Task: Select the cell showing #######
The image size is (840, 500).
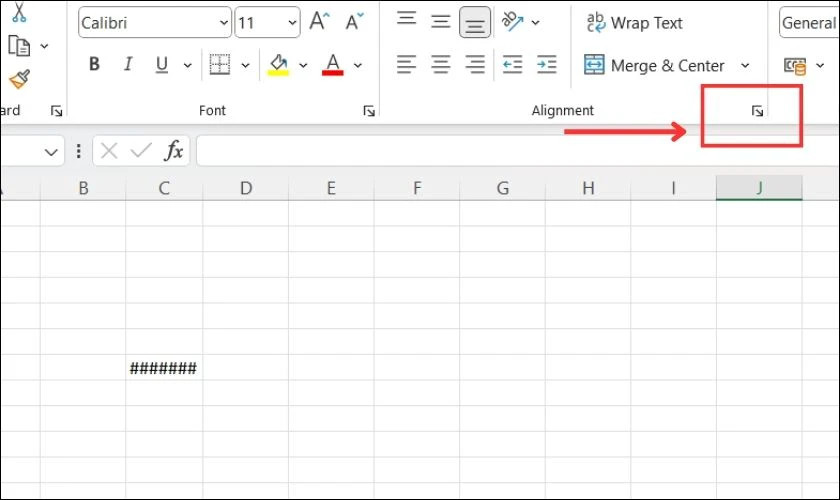Action: point(164,368)
